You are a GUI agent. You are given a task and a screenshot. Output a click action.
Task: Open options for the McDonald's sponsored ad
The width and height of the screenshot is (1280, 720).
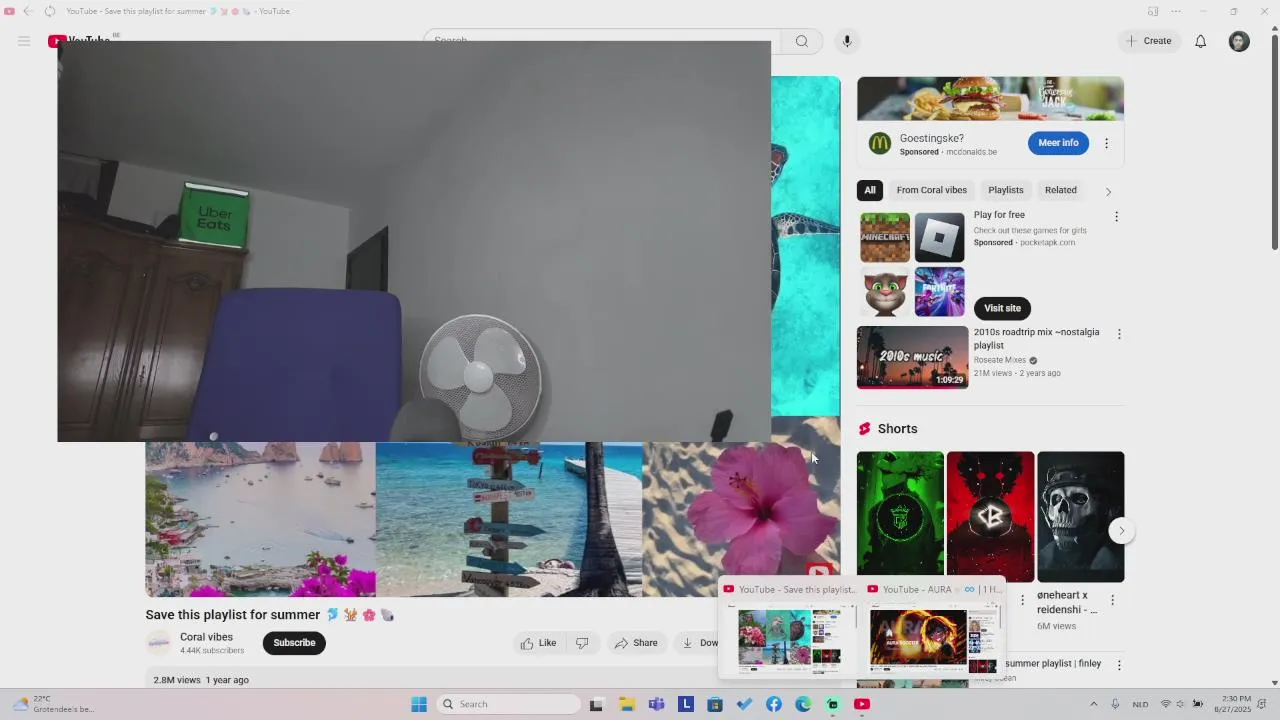pyautogui.click(x=1106, y=143)
